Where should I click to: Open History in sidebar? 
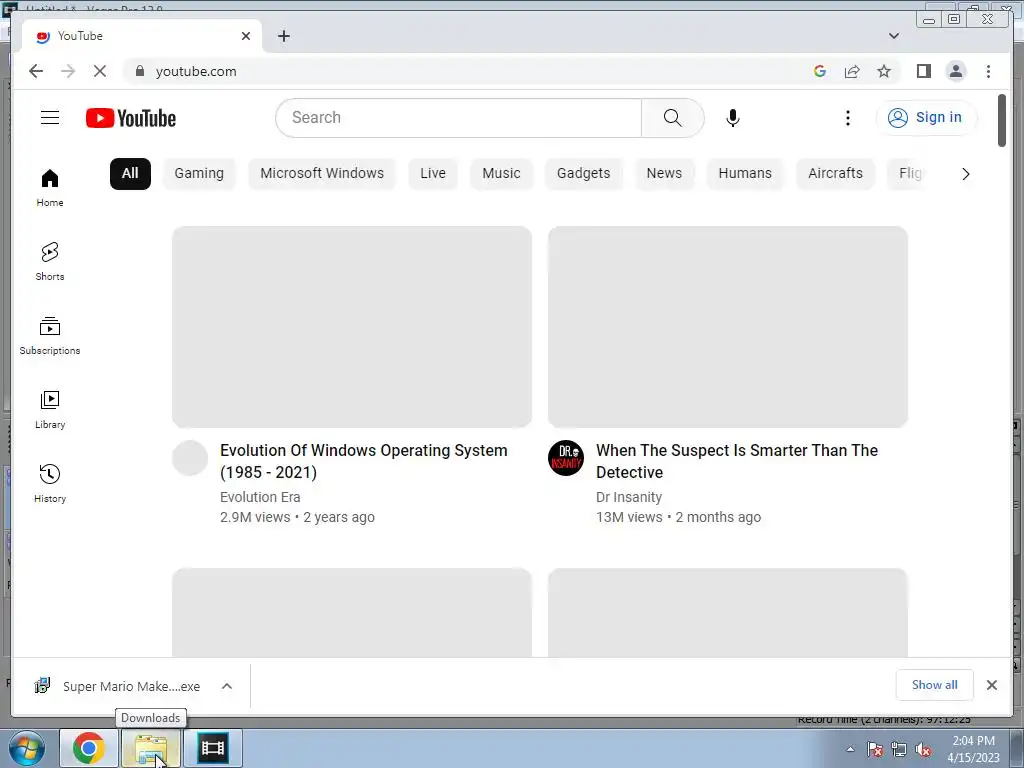tap(50, 483)
